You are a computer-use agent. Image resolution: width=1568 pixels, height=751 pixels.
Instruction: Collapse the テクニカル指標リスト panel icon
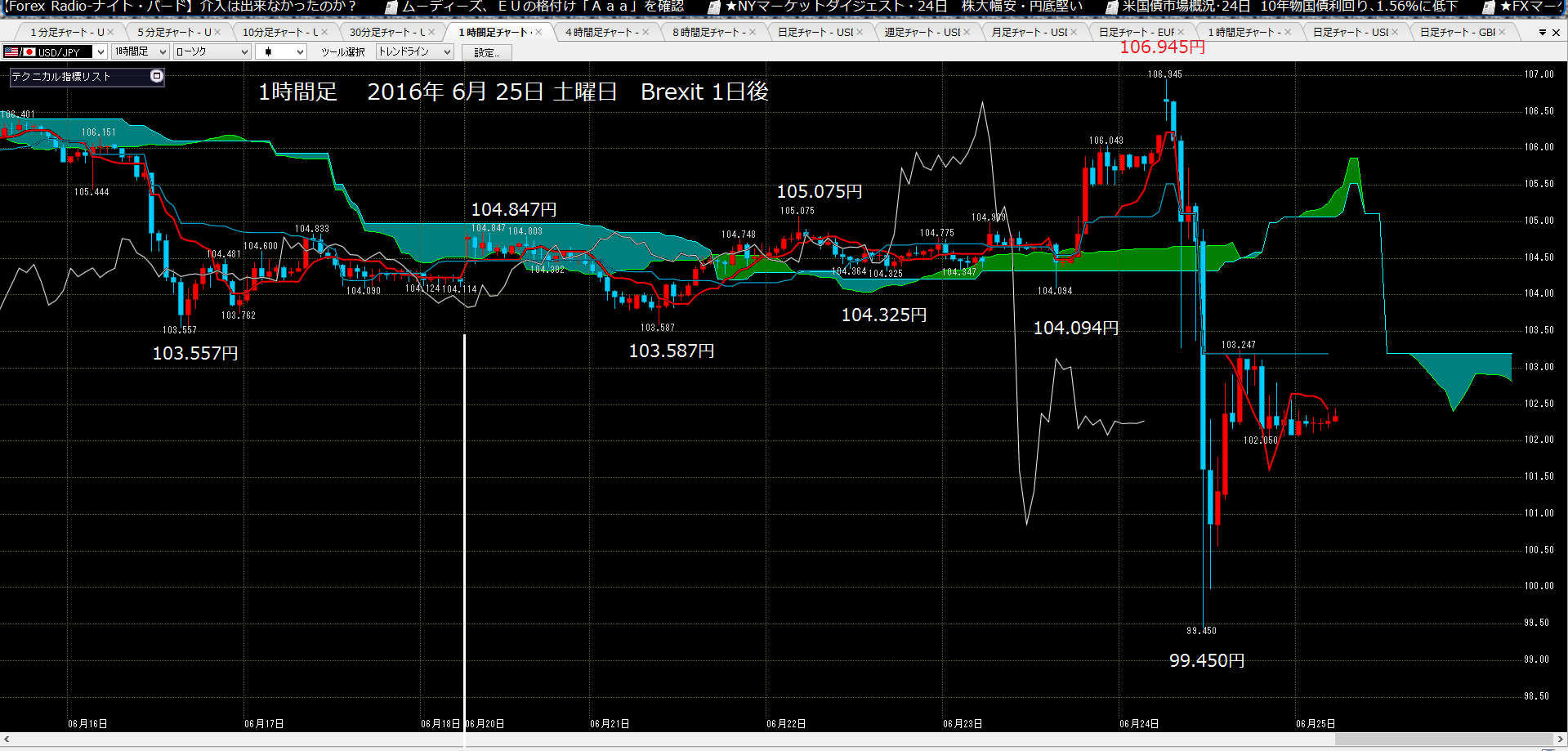[x=157, y=76]
